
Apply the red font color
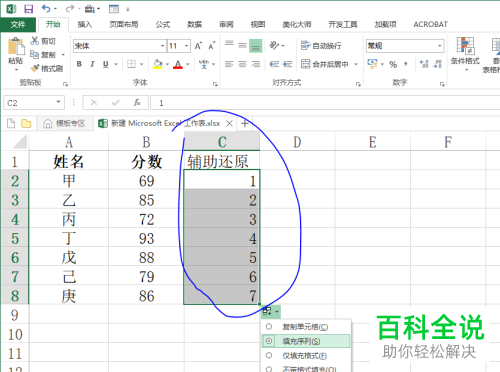pyautogui.click(x=178, y=64)
